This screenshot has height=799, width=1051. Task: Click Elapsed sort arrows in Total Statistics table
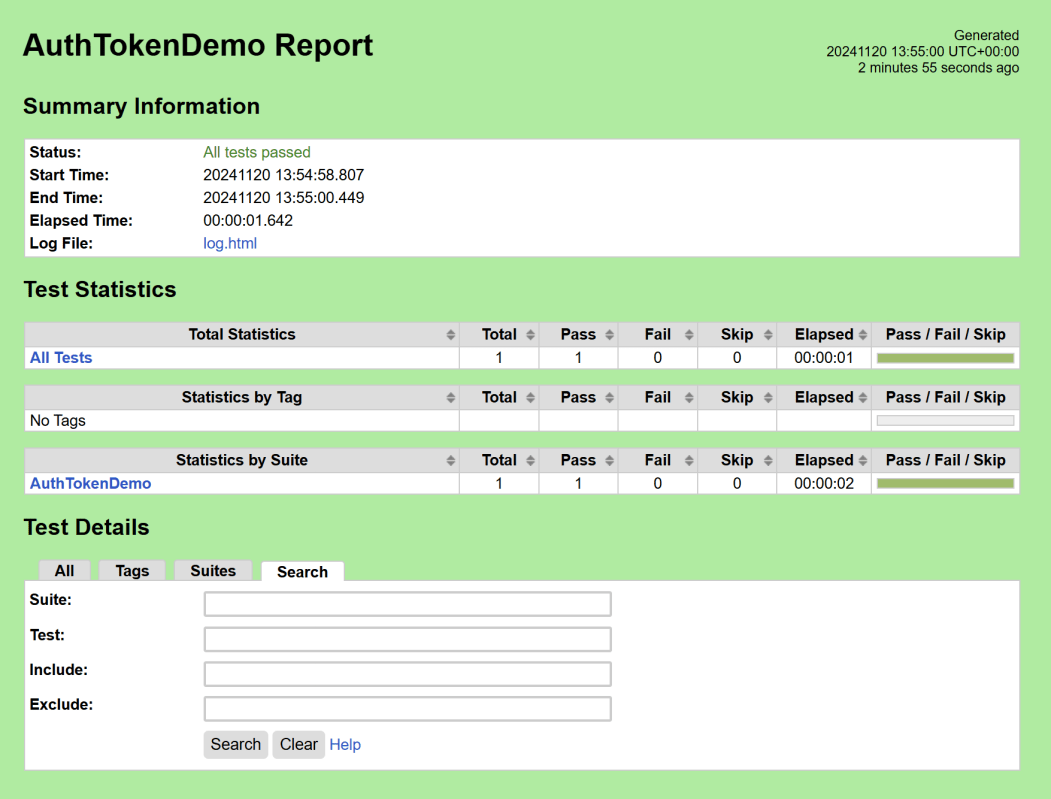pos(862,335)
